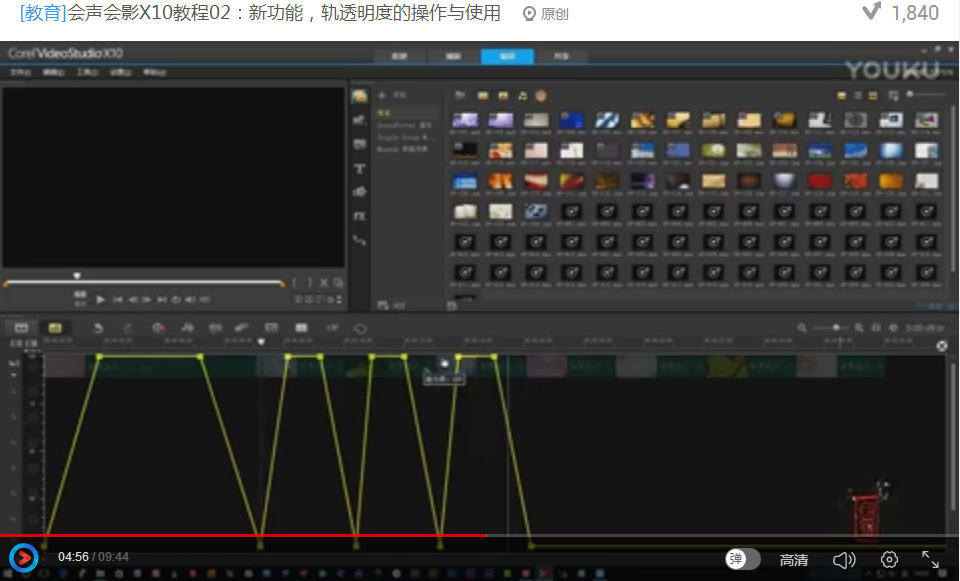Click the Youku play button
This screenshot has height=581, width=960.
click(x=23, y=558)
